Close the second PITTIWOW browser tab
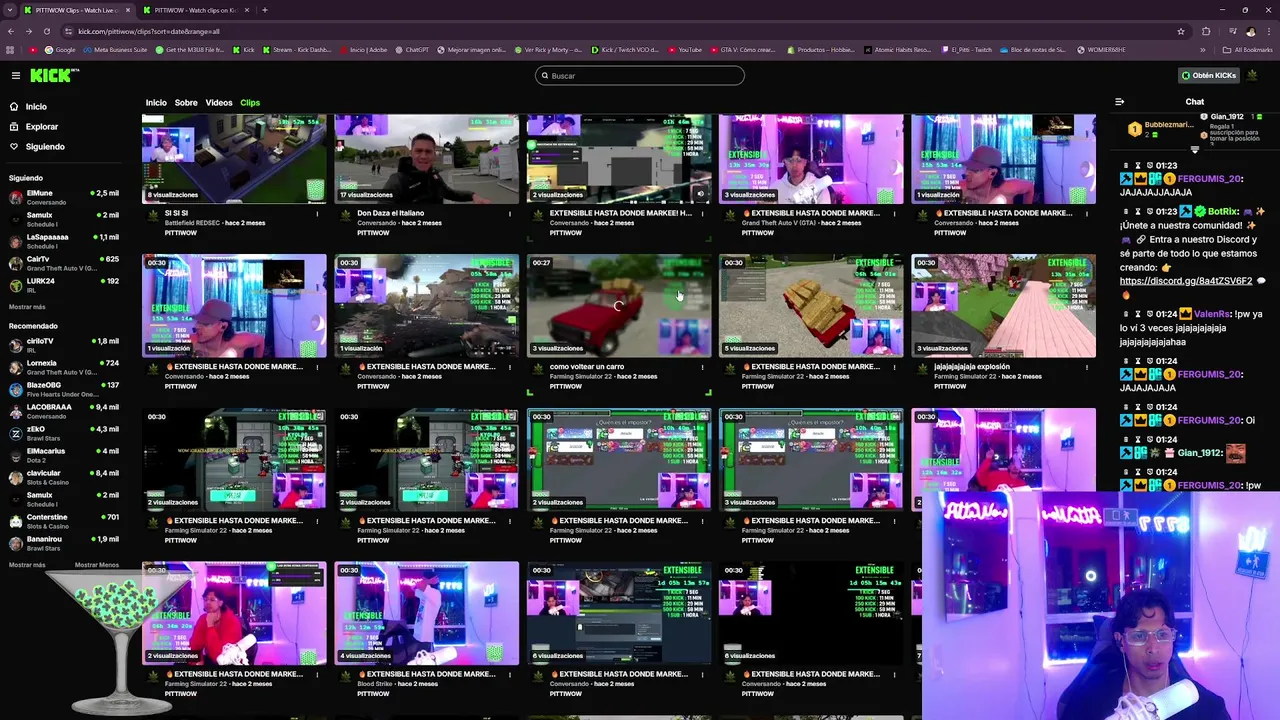Screen dimensions: 1280x720 [247, 10]
